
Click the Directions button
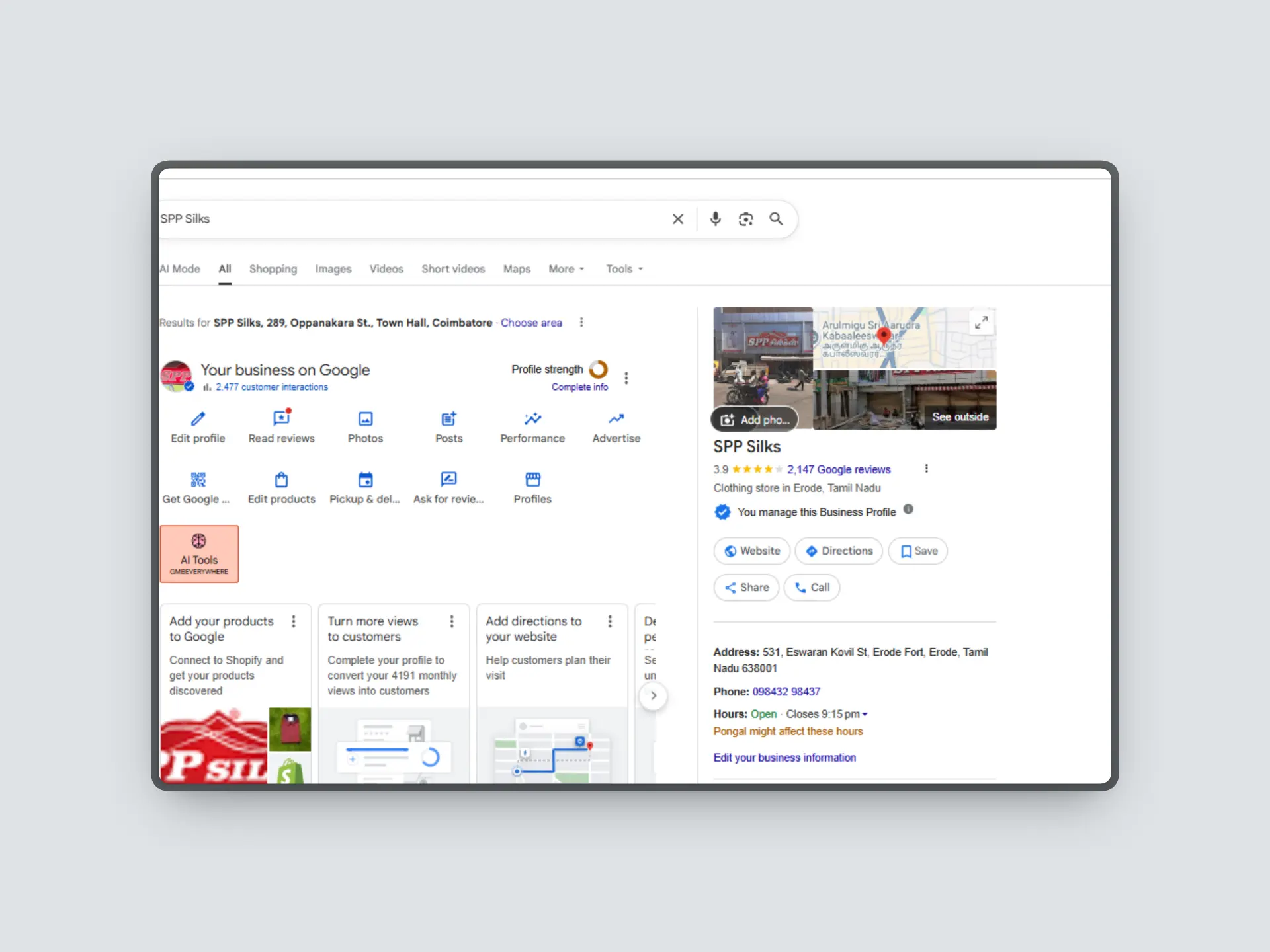(839, 551)
